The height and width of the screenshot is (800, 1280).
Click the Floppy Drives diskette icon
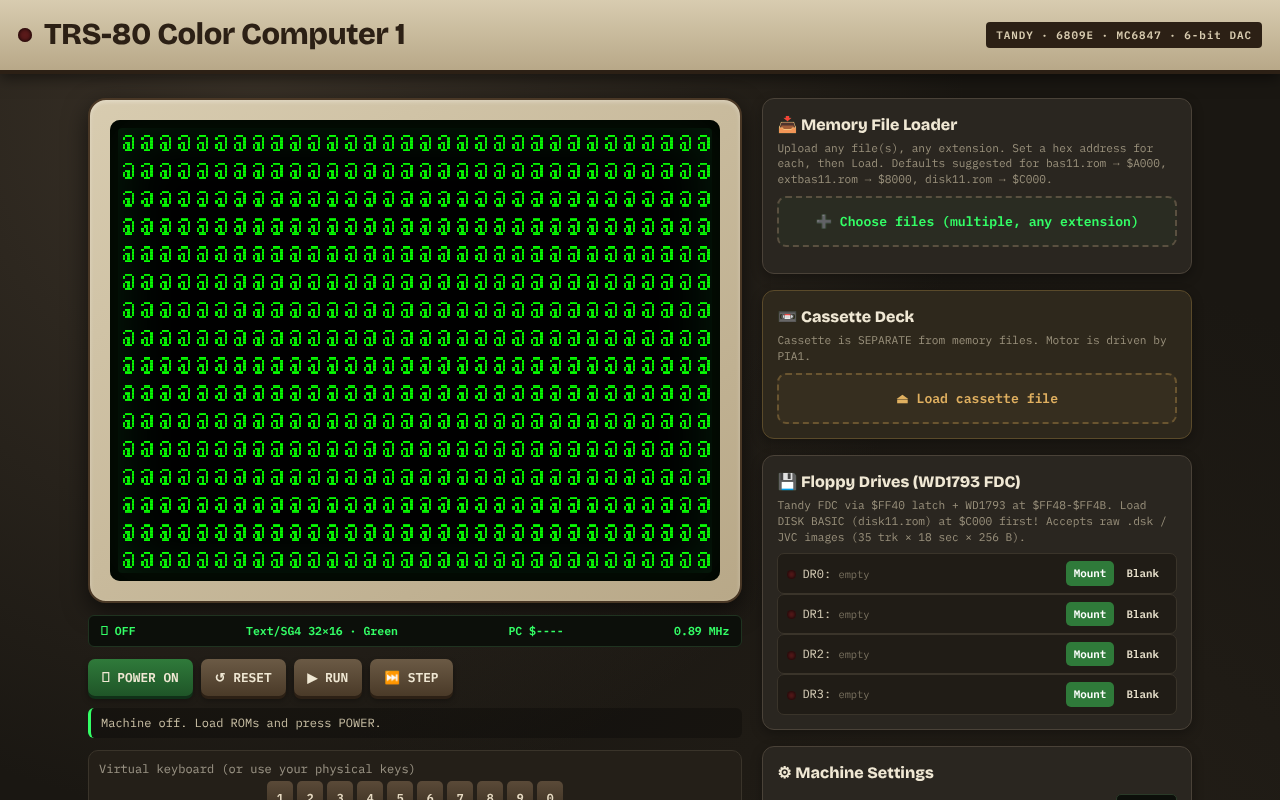click(x=787, y=482)
